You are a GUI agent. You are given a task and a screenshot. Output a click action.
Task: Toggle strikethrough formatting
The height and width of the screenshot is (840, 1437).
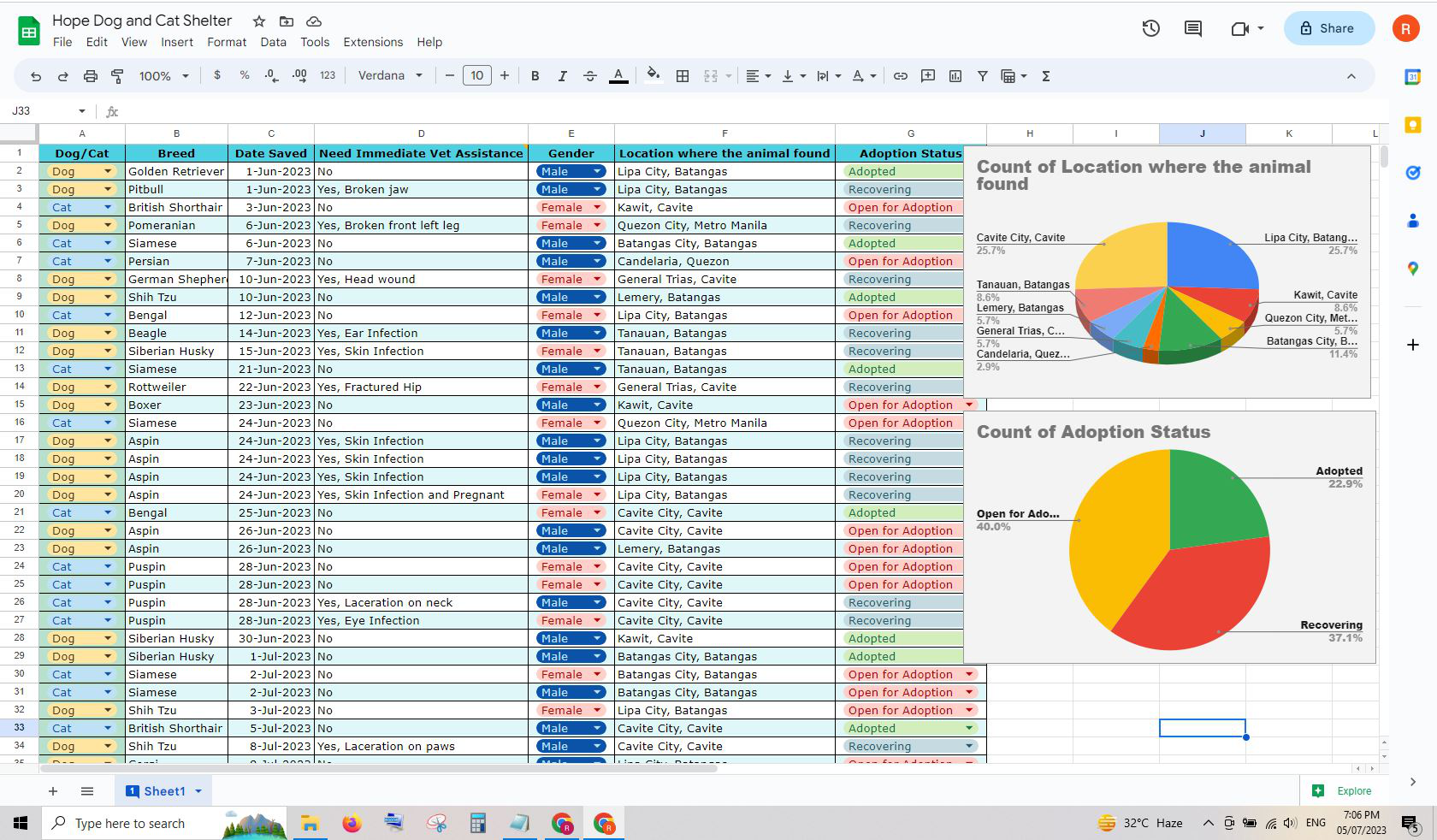click(590, 76)
